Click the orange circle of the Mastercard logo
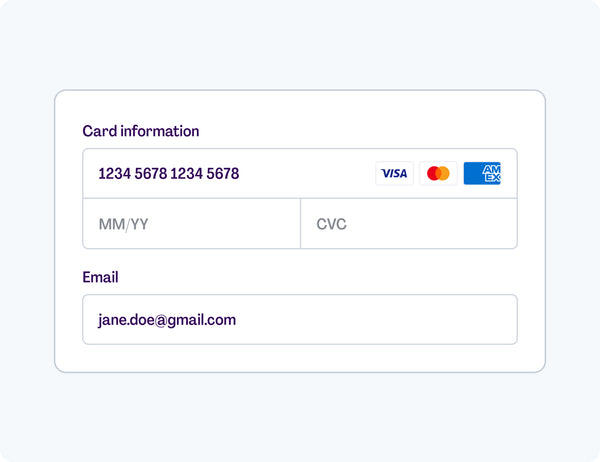The width and height of the screenshot is (600, 462). click(x=443, y=174)
